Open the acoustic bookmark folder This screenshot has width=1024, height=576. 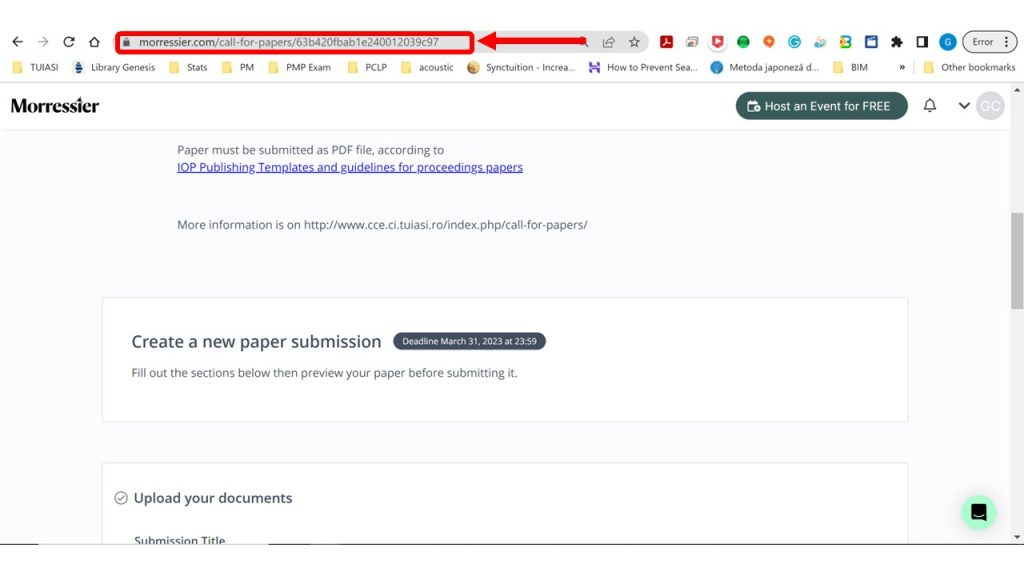coord(427,67)
